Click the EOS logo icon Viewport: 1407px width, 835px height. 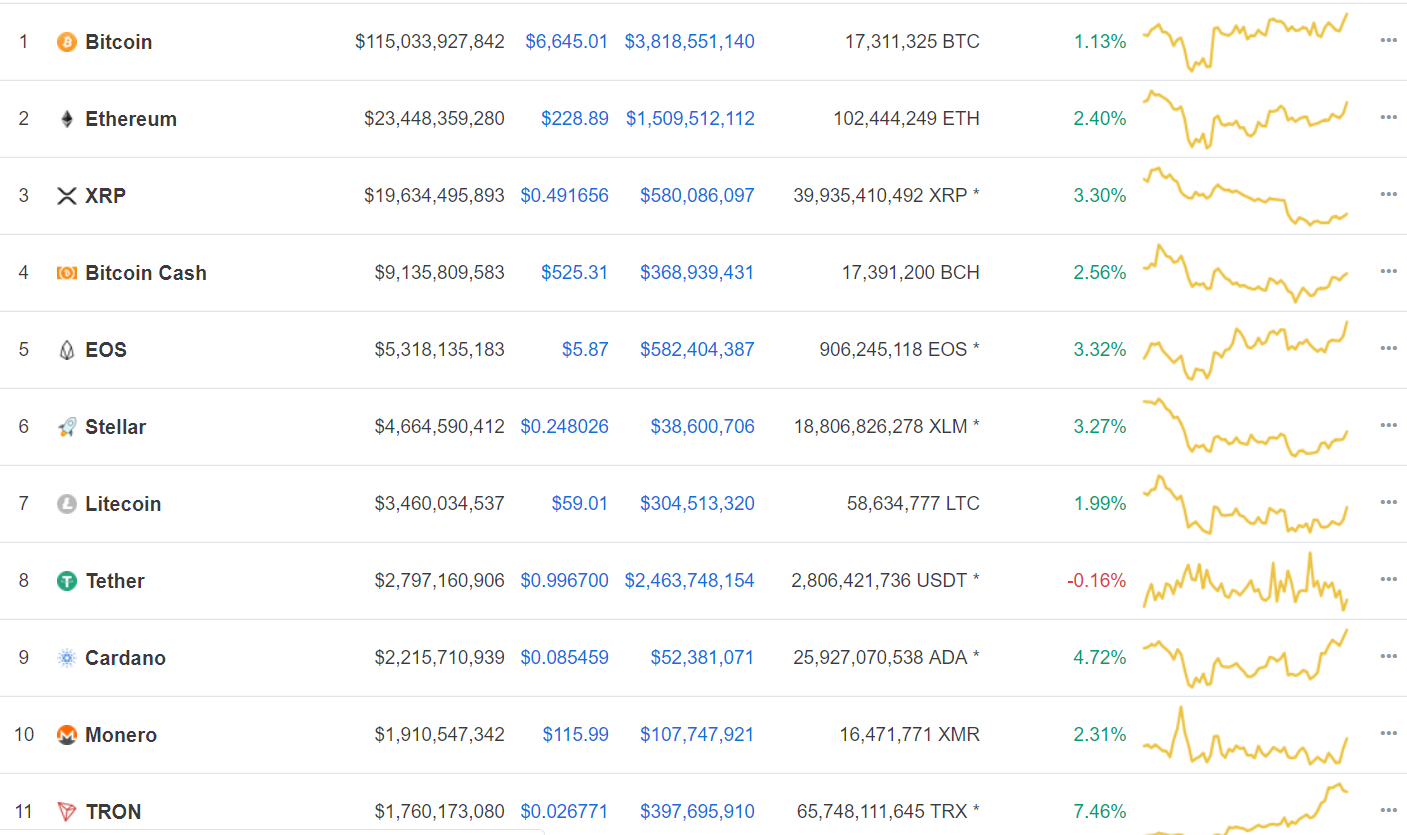[x=67, y=350]
